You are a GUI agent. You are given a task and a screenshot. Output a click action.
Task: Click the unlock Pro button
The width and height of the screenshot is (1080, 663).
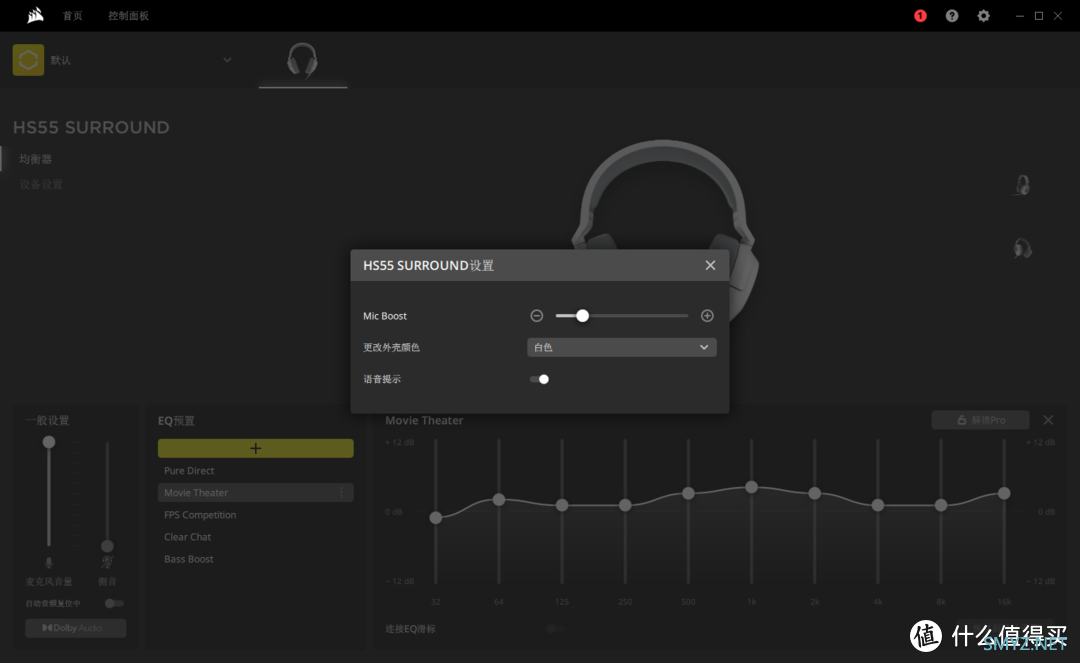(980, 420)
